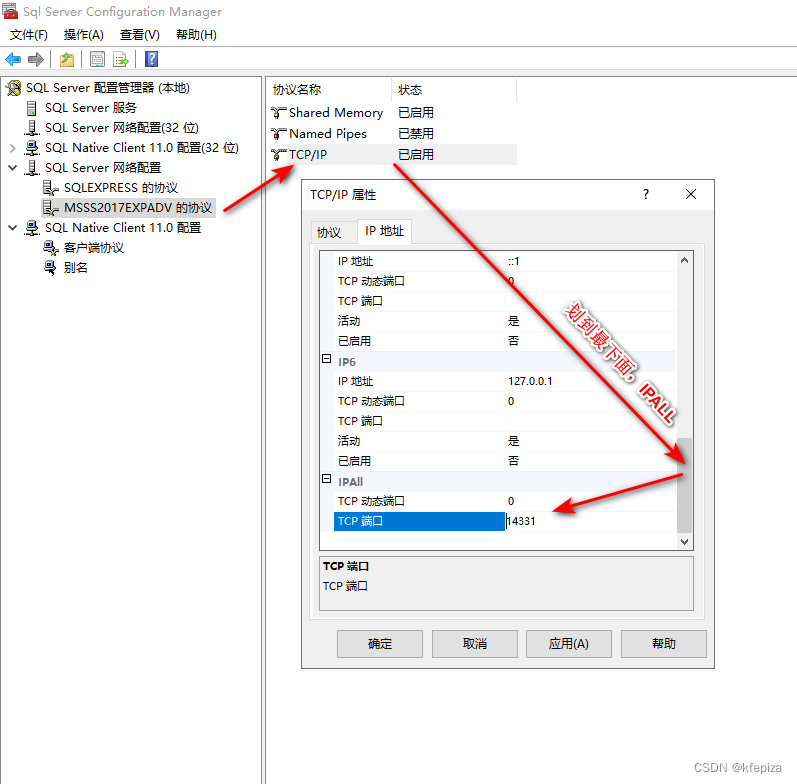Collapse the IP6 property group
Screen dimensions: 797x784
tap(327, 359)
